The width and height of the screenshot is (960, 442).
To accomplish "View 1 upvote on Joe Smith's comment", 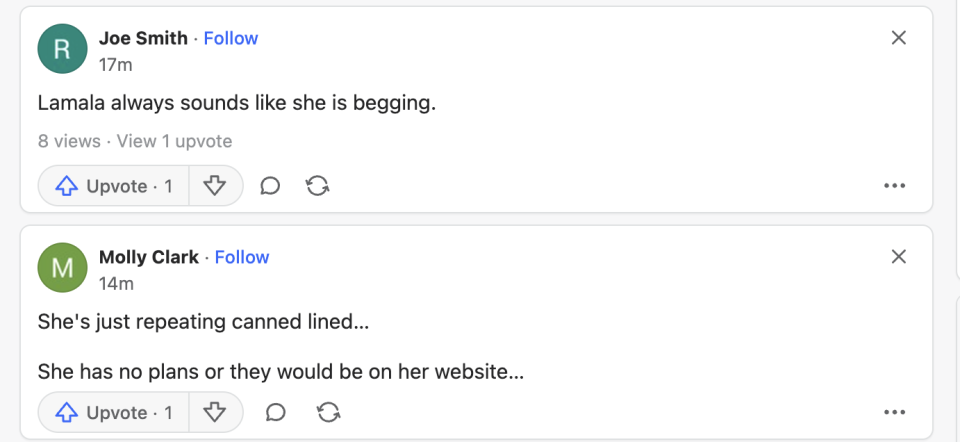I will click(174, 141).
